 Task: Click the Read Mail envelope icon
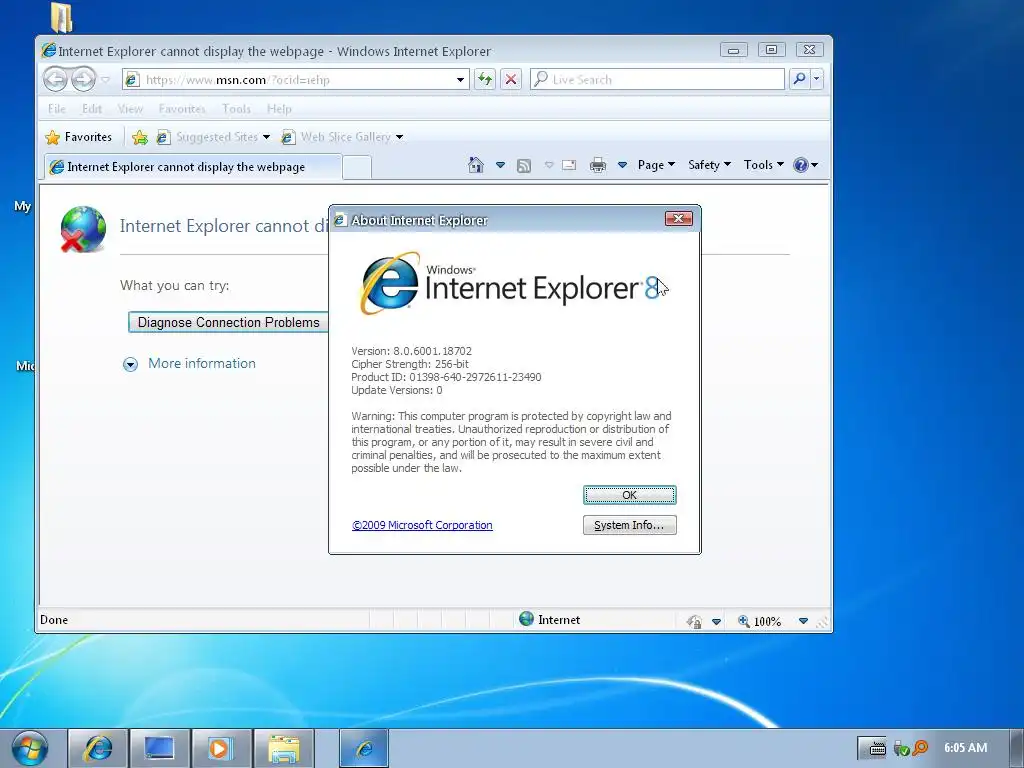569,165
